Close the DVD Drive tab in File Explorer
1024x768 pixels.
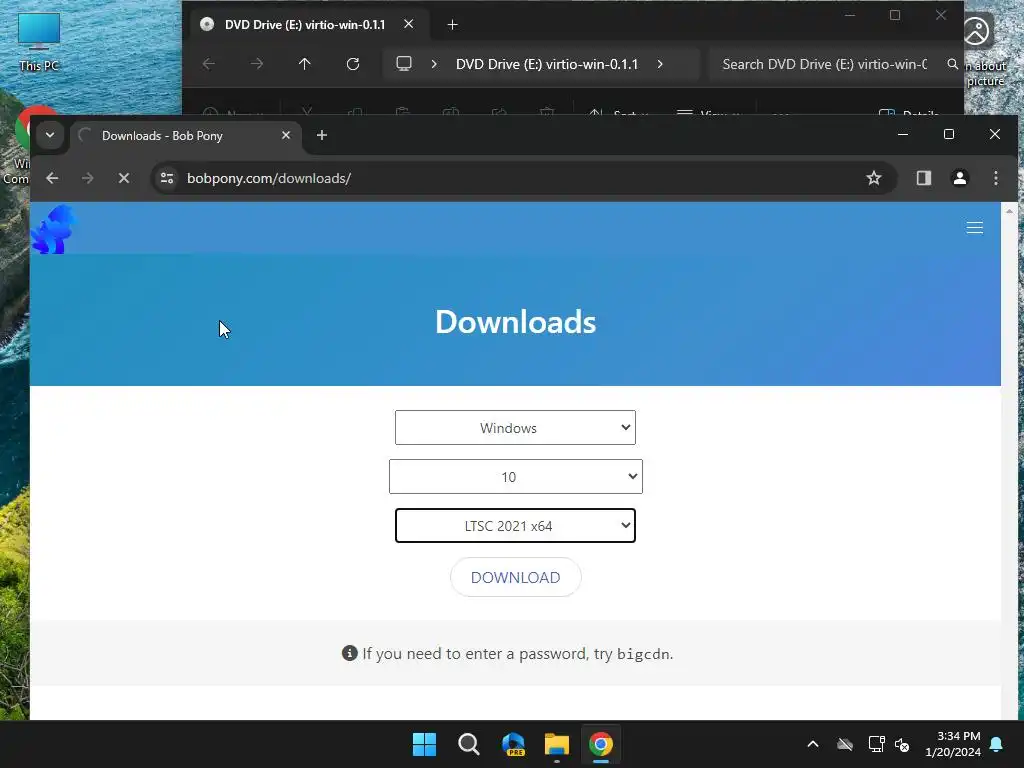[408, 24]
